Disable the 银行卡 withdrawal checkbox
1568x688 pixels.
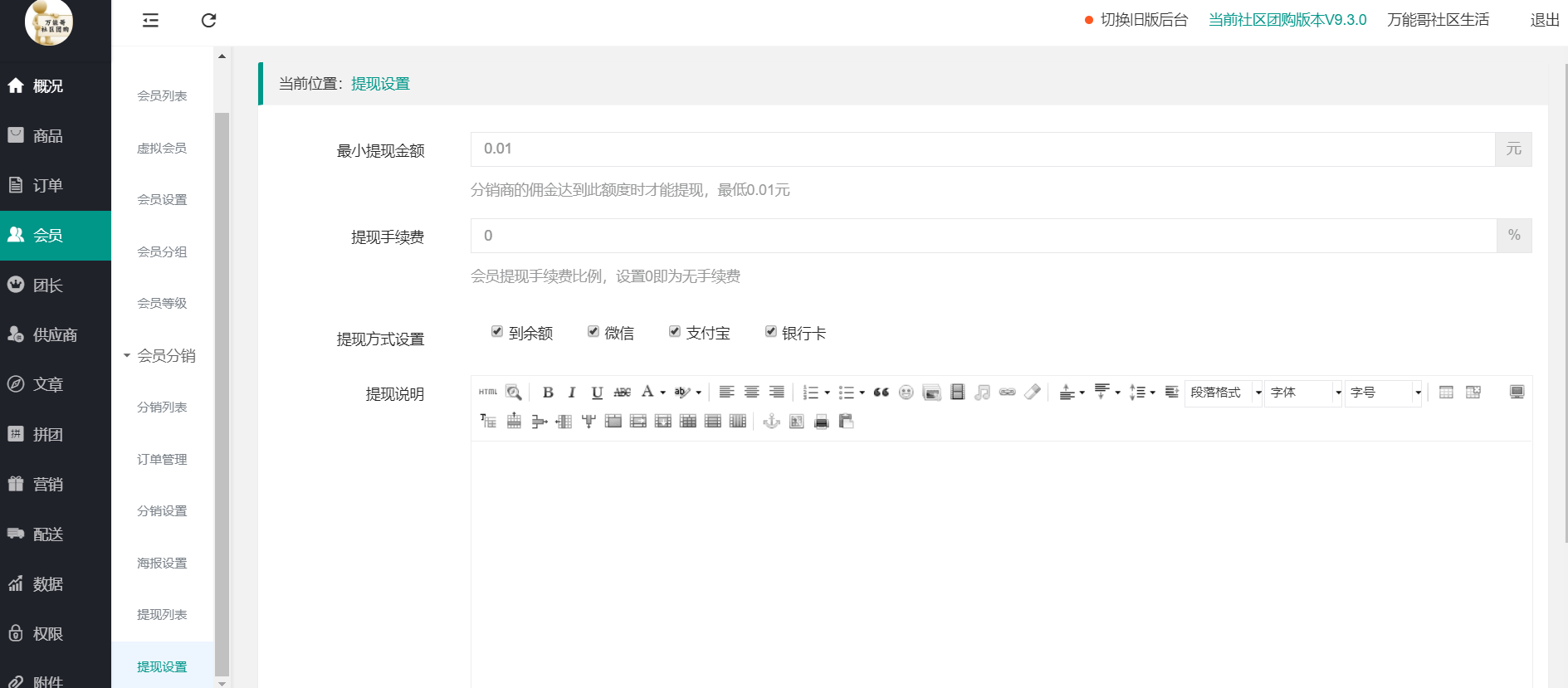[771, 332]
